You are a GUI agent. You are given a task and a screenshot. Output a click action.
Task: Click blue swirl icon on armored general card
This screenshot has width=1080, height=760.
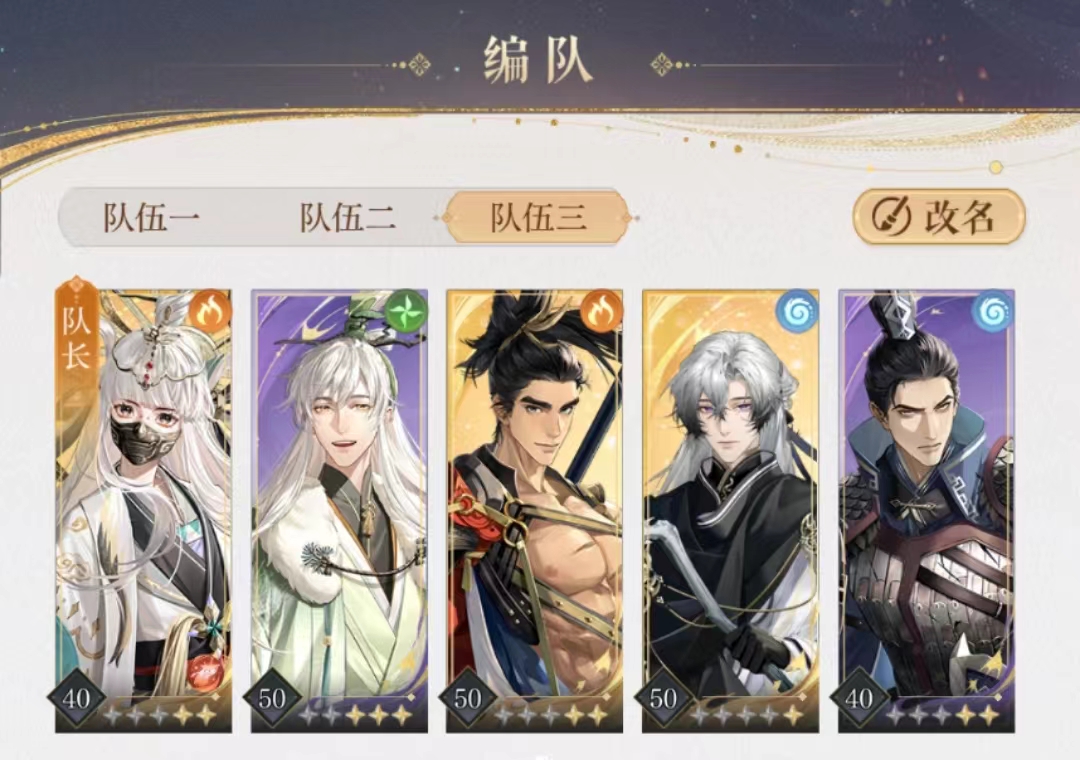(x=993, y=311)
